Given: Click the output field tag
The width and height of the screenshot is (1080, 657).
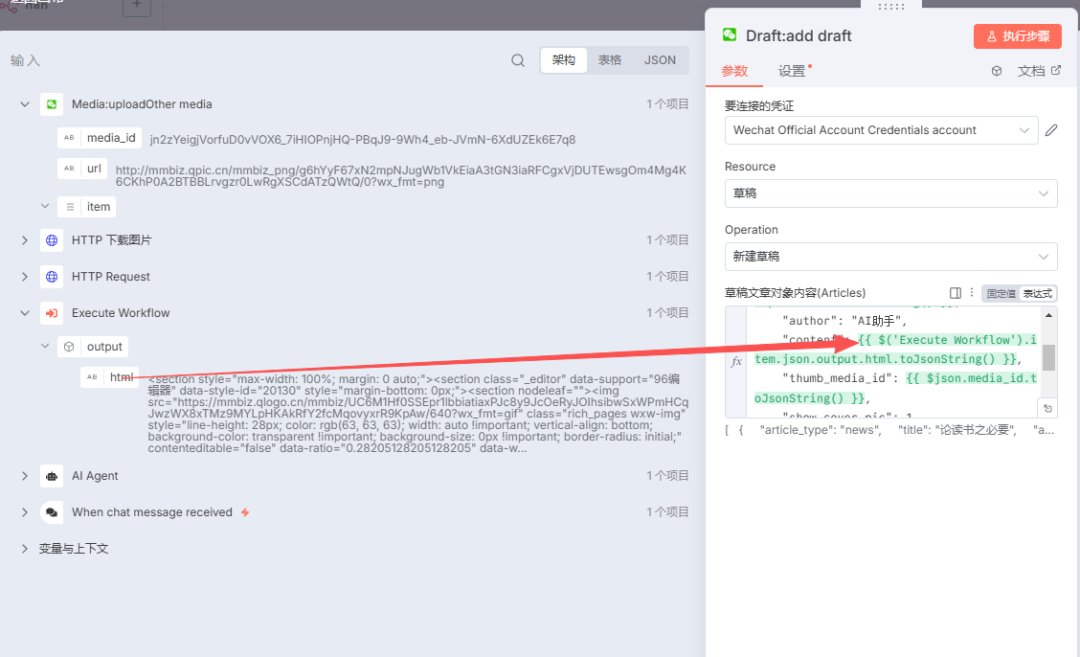Looking at the screenshot, I should (x=93, y=347).
